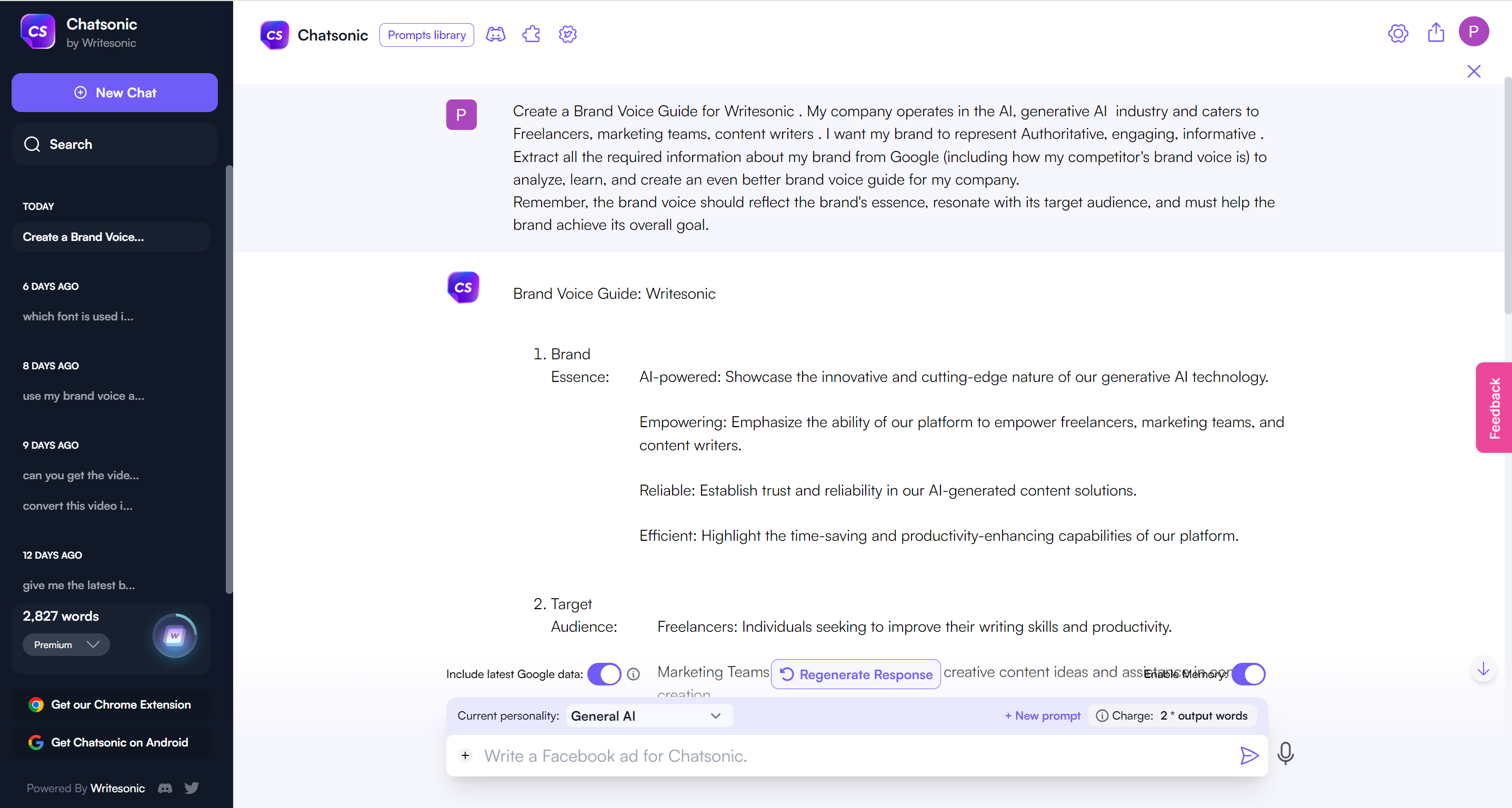This screenshot has height=808, width=1512.
Task: Start a New Chat
Action: pos(114,92)
